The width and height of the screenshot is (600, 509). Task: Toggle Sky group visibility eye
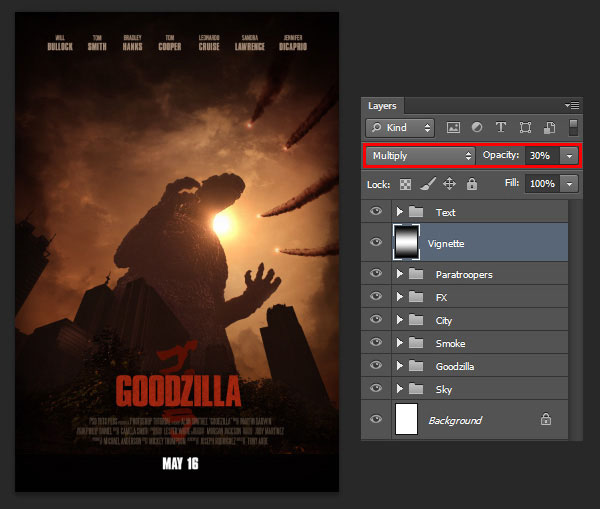376,388
